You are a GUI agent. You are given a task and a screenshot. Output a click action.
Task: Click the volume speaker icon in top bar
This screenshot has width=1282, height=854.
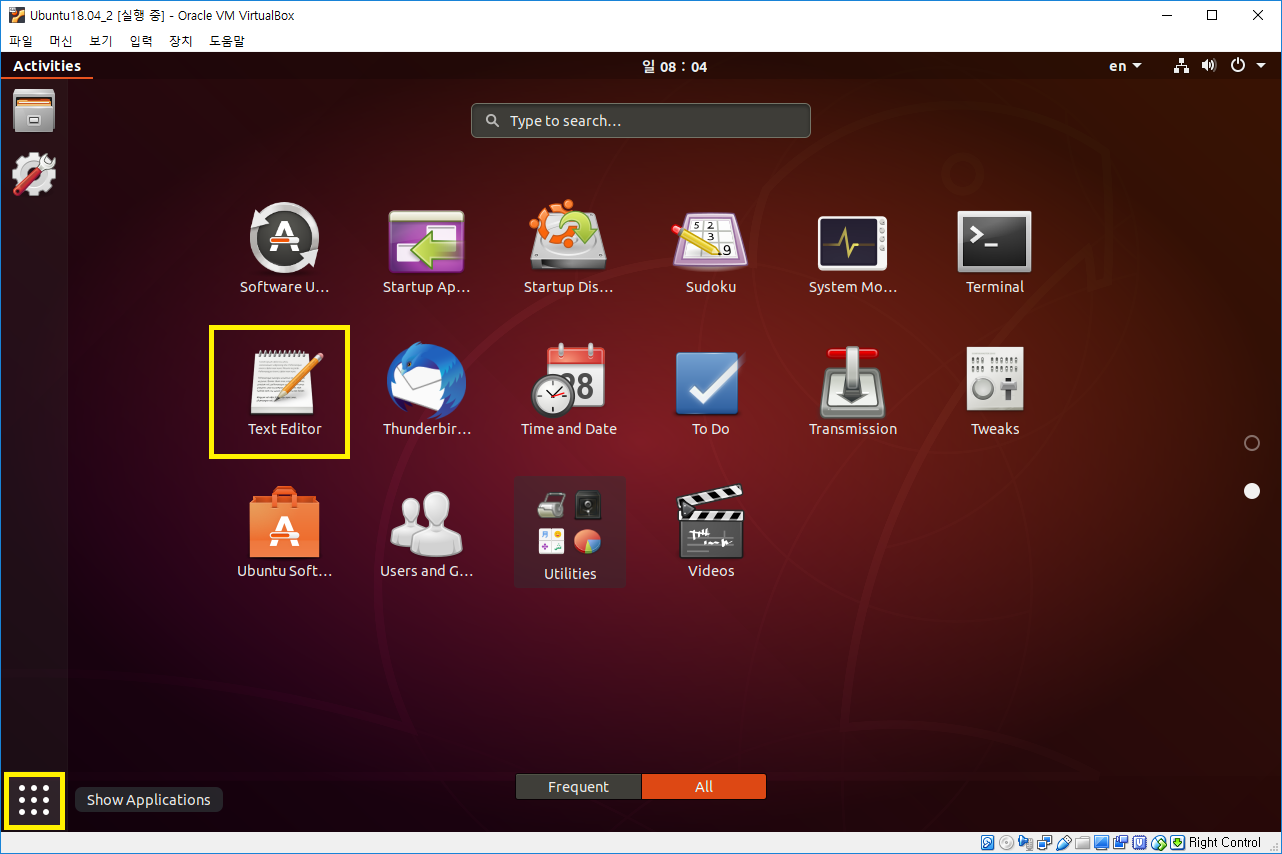1209,66
